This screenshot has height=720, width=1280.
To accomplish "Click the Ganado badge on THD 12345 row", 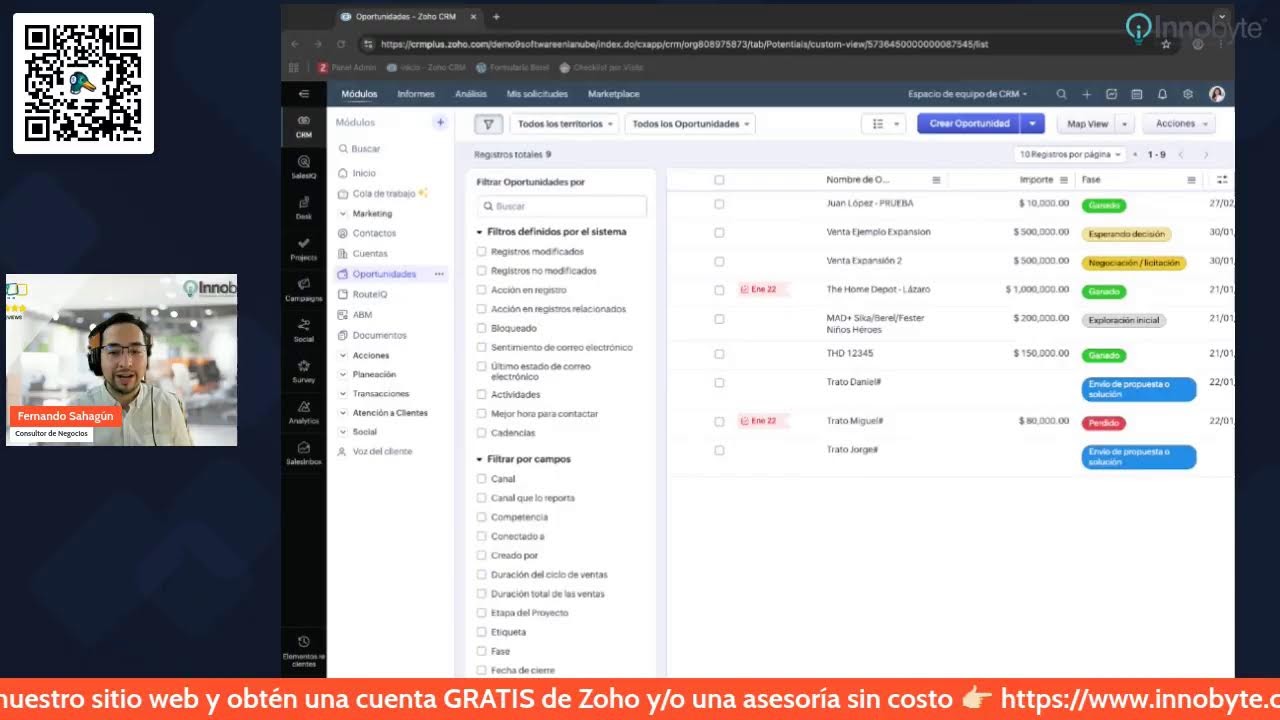I will coord(1104,355).
